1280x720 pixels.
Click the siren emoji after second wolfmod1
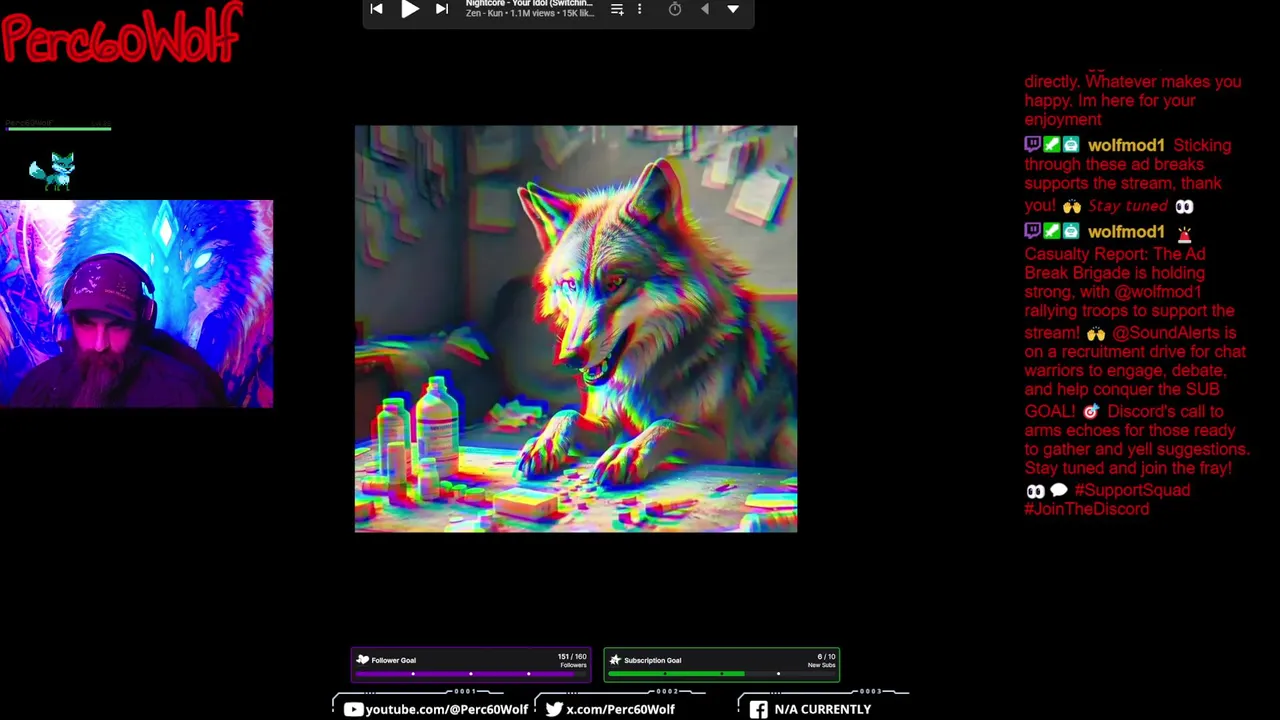(x=1184, y=234)
